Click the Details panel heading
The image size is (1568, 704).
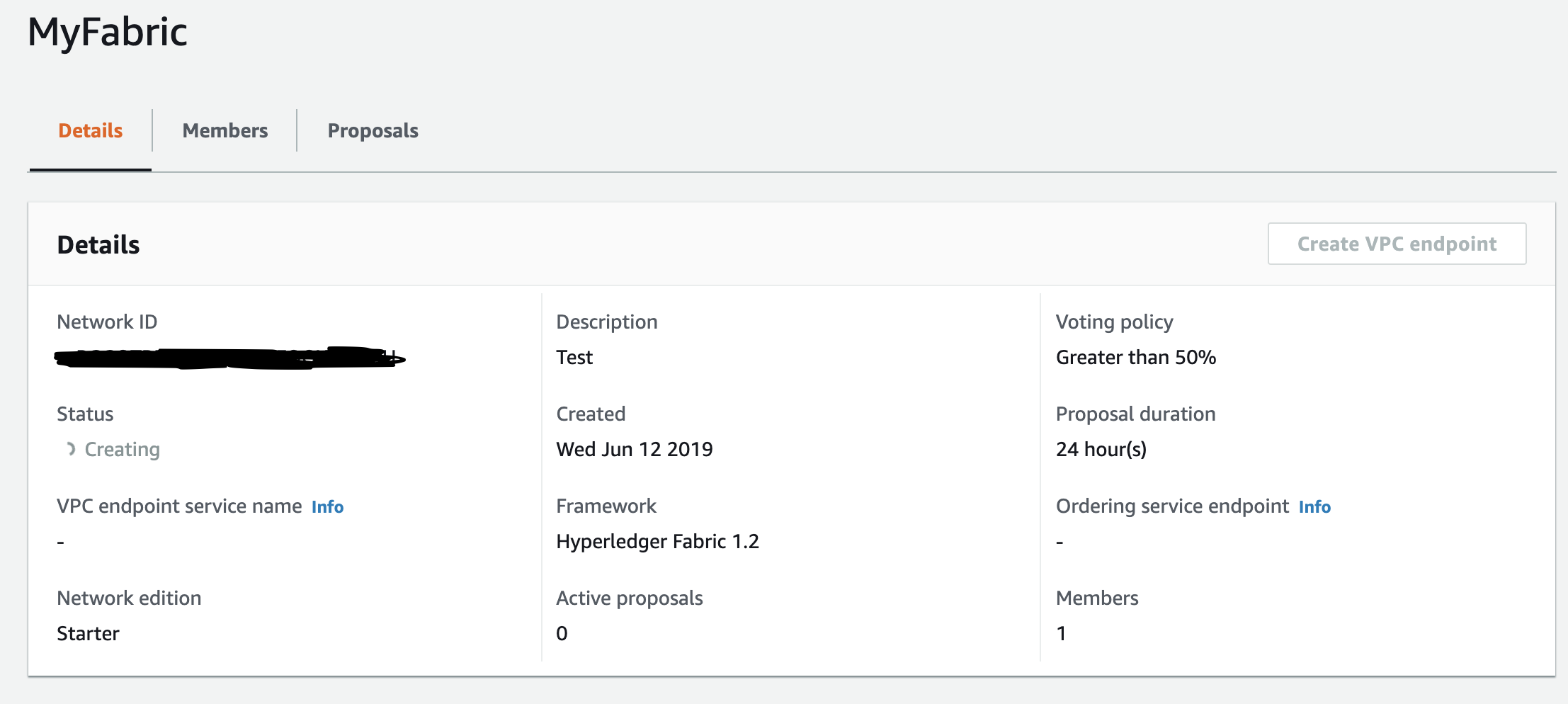(x=98, y=244)
